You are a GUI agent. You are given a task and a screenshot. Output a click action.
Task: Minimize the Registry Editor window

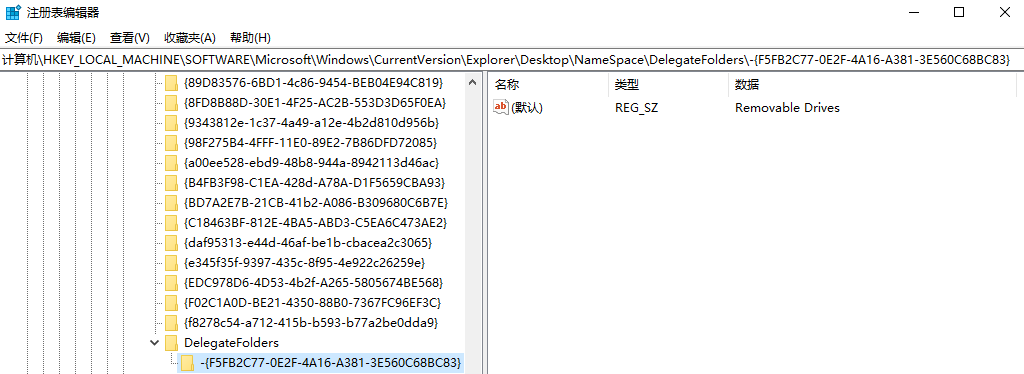(914, 12)
